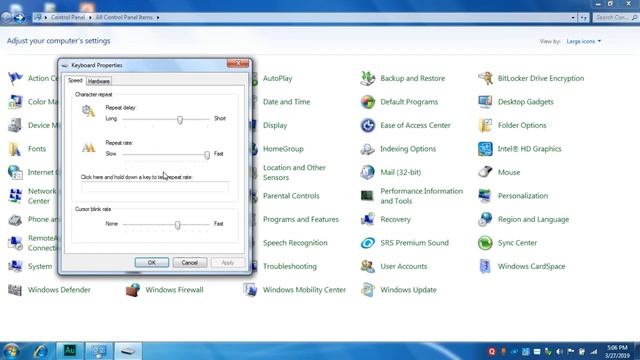Click OK in Keyboard Properties
This screenshot has width=640, height=360.
[152, 262]
